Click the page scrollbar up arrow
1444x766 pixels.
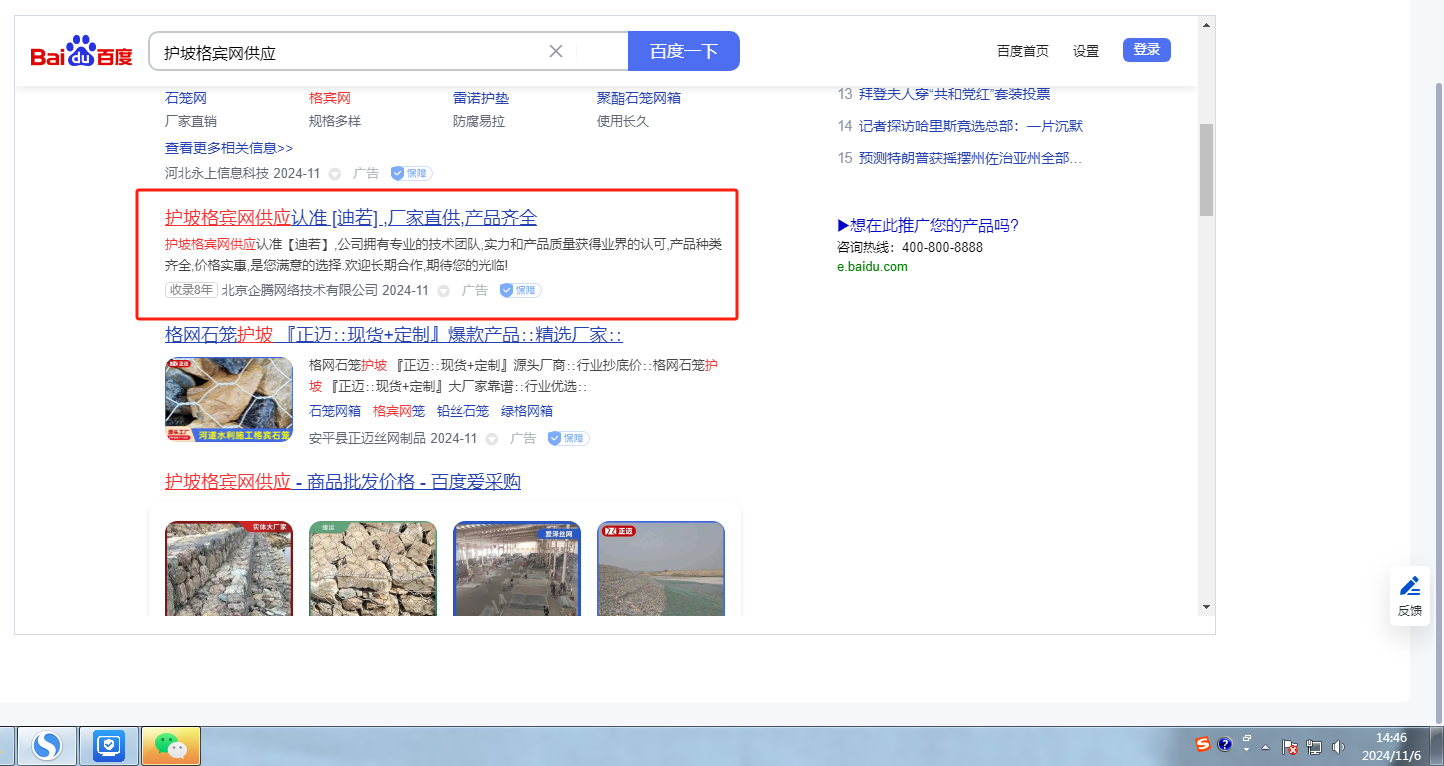1206,24
